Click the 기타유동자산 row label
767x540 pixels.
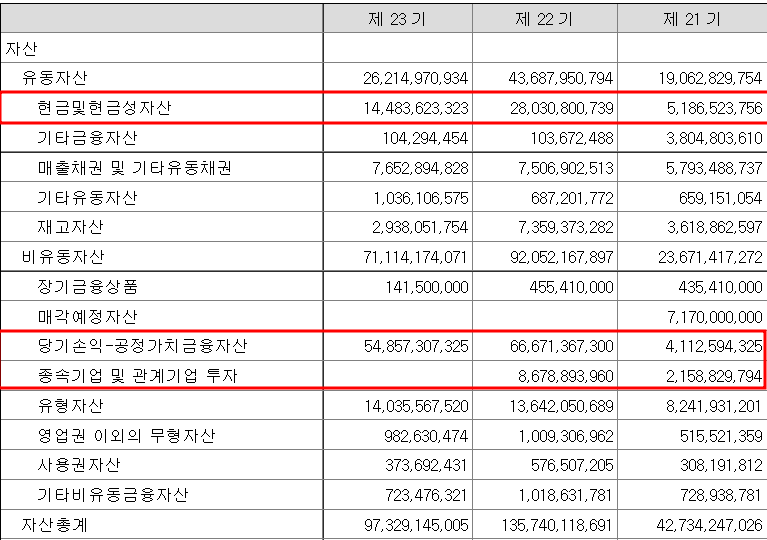click(x=88, y=198)
